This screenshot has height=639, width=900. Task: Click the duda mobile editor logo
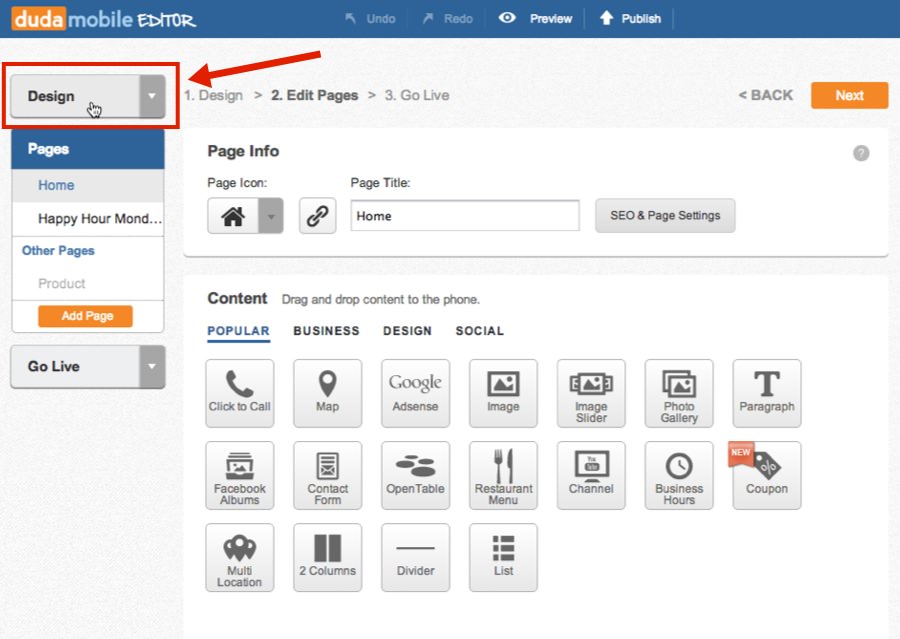tap(104, 19)
